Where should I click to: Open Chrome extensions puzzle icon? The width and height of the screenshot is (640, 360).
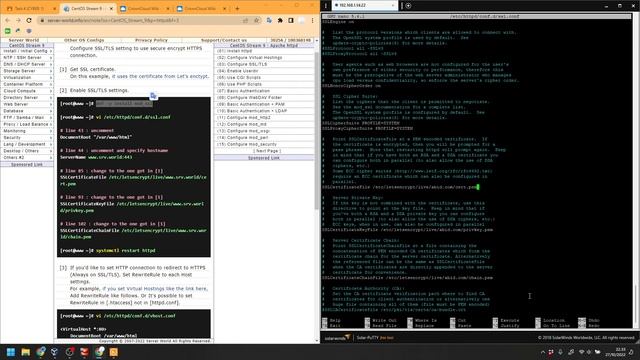[280, 20]
